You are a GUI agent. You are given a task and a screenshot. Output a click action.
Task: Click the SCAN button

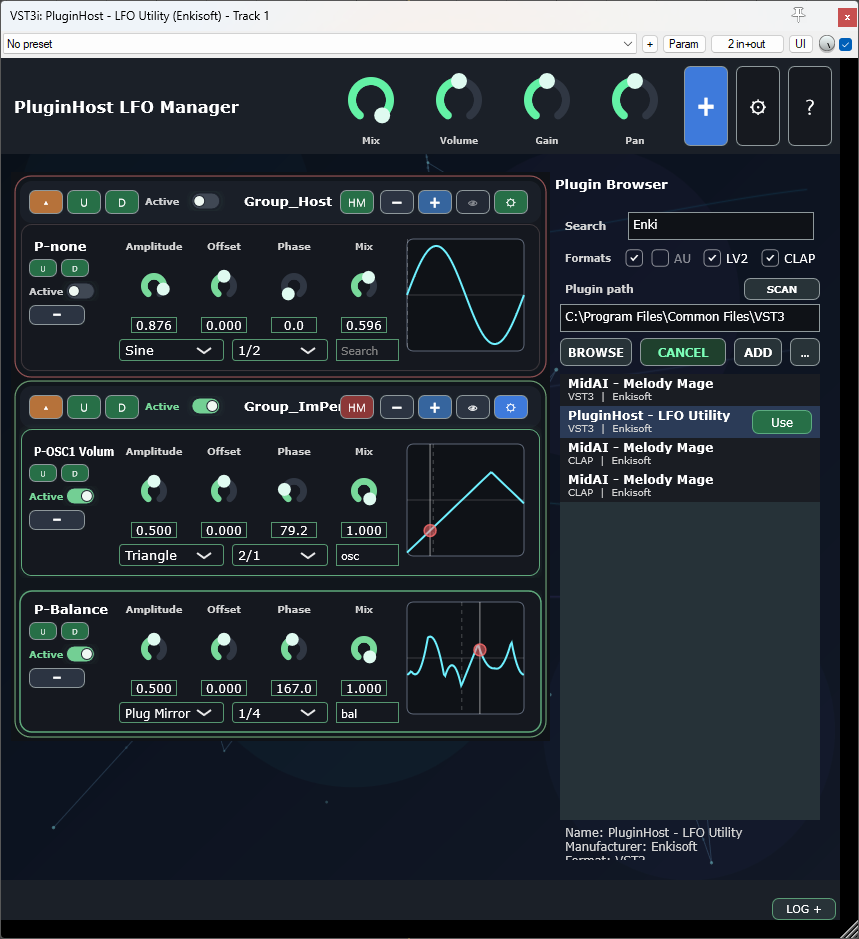coord(782,289)
